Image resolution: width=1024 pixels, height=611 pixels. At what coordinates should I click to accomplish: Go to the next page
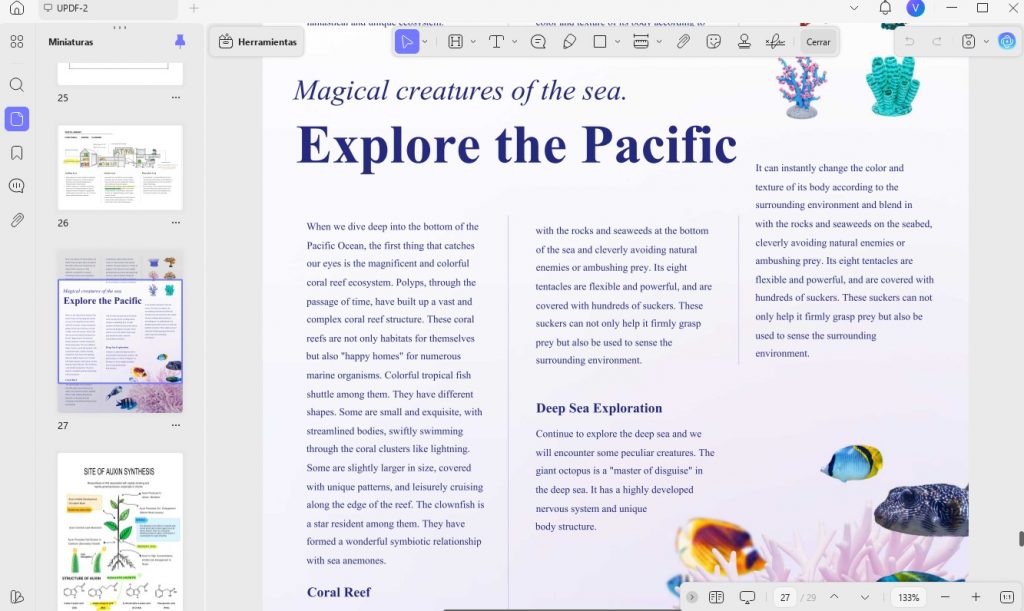click(x=865, y=597)
